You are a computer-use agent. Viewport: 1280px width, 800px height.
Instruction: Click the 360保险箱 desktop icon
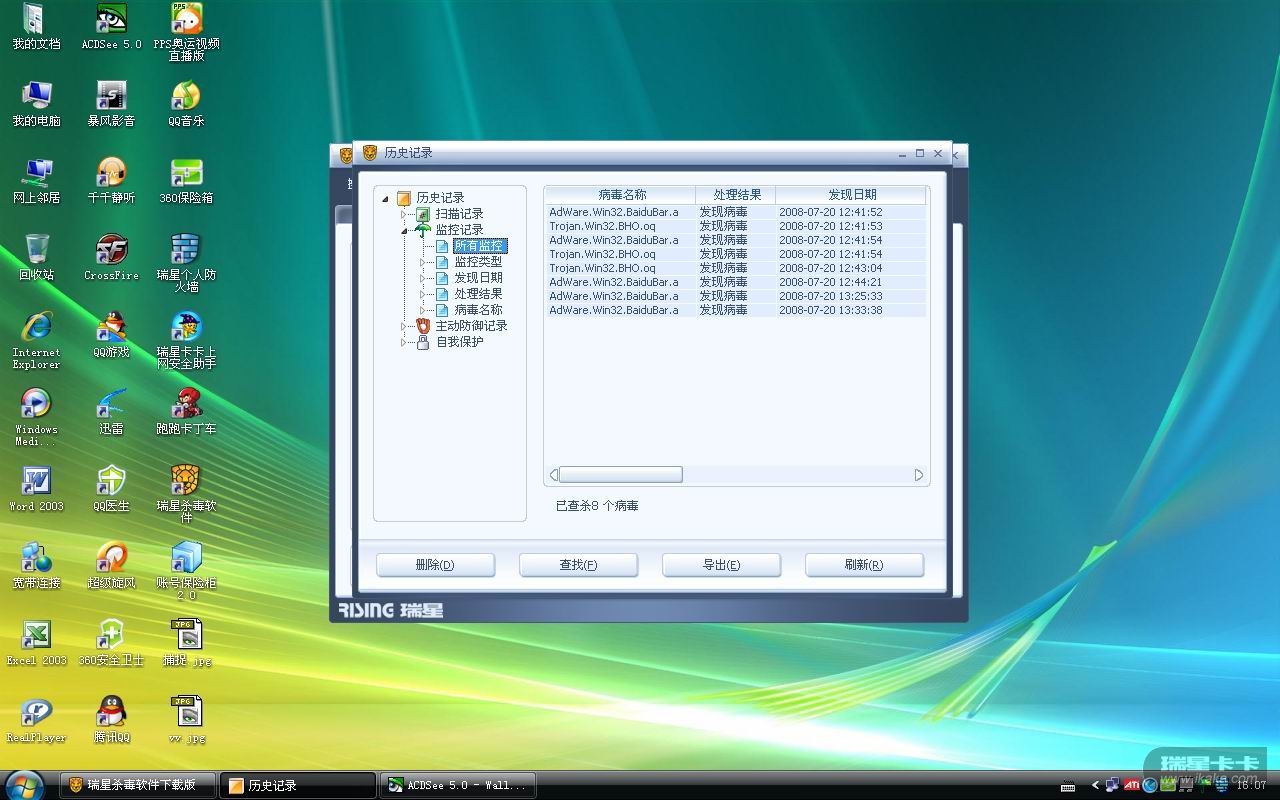pos(186,181)
